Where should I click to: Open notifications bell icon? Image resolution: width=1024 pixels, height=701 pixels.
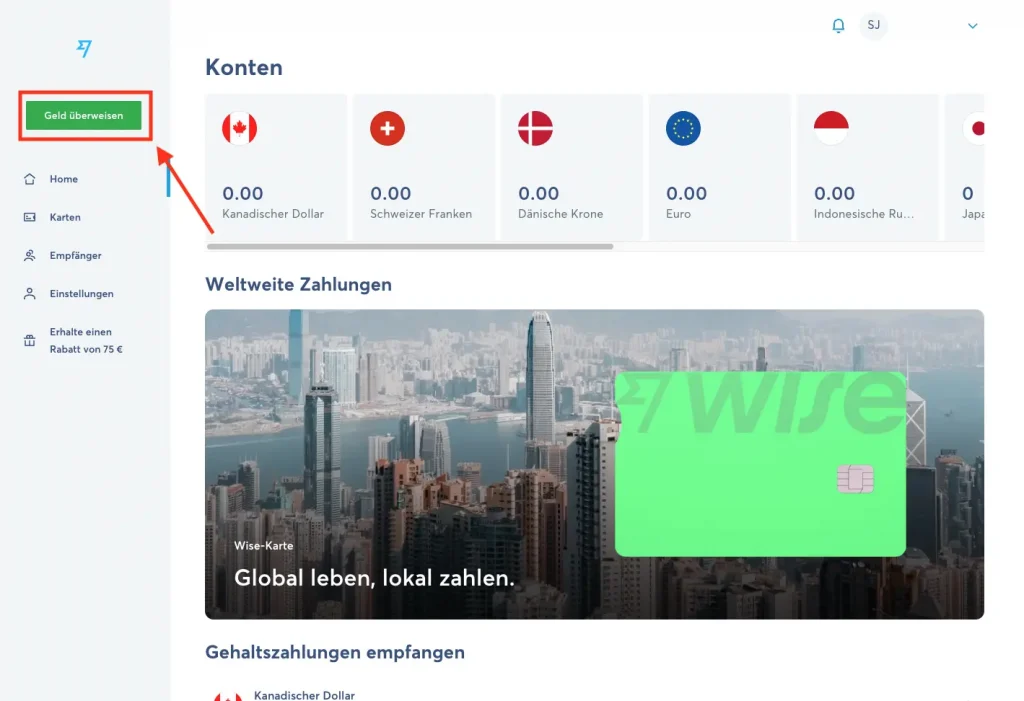pyautogui.click(x=839, y=25)
